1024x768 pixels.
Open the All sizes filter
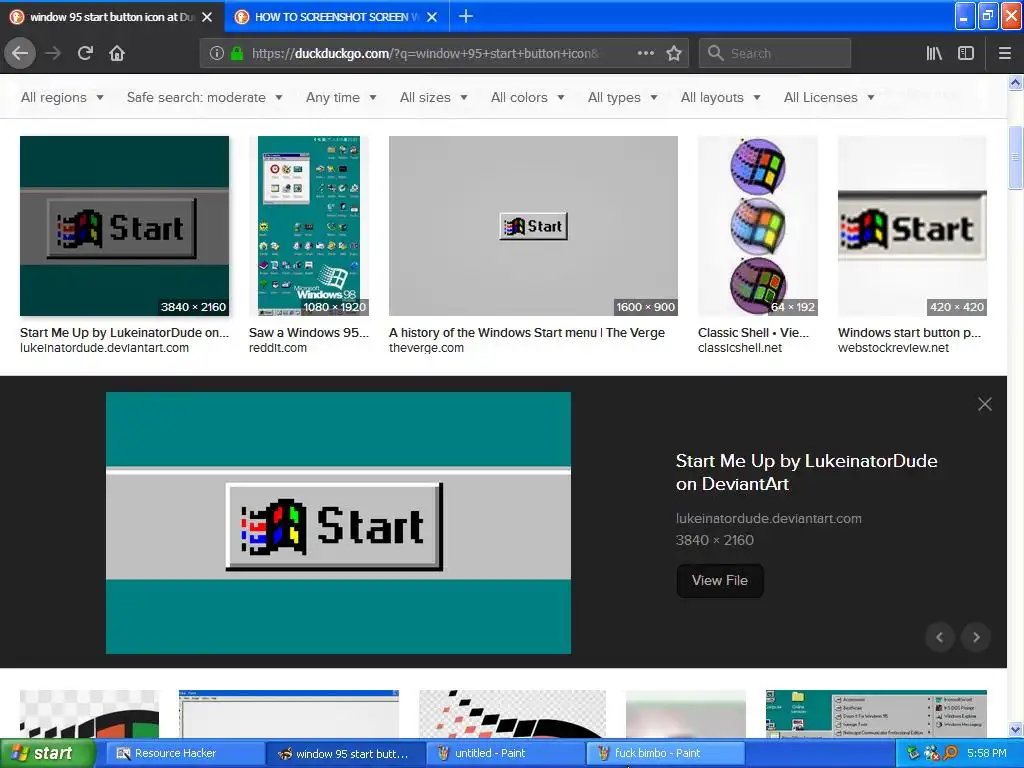pyautogui.click(x=434, y=97)
